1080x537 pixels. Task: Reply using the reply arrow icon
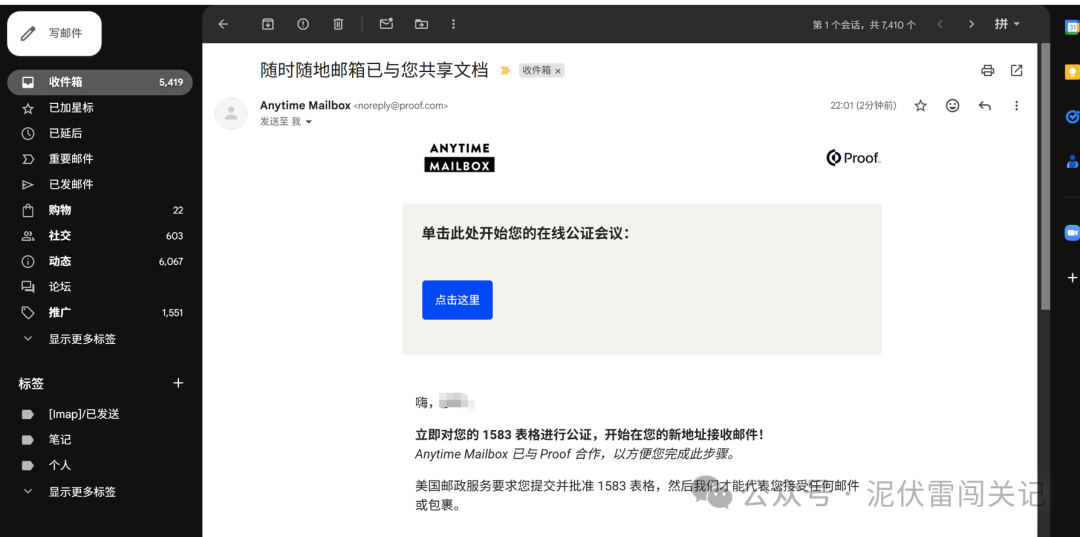tap(985, 106)
